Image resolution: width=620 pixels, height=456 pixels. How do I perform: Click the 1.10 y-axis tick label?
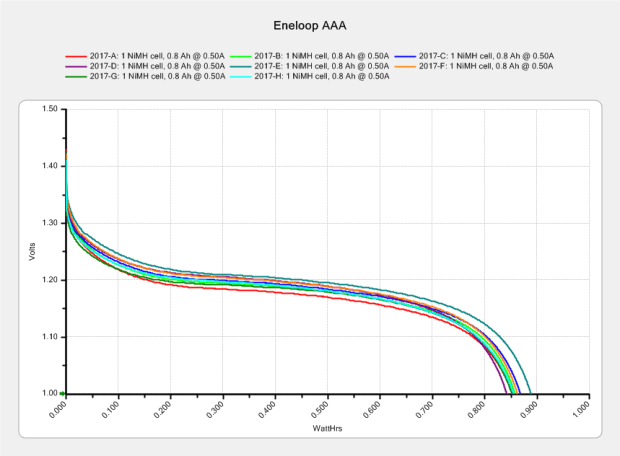(x=50, y=337)
